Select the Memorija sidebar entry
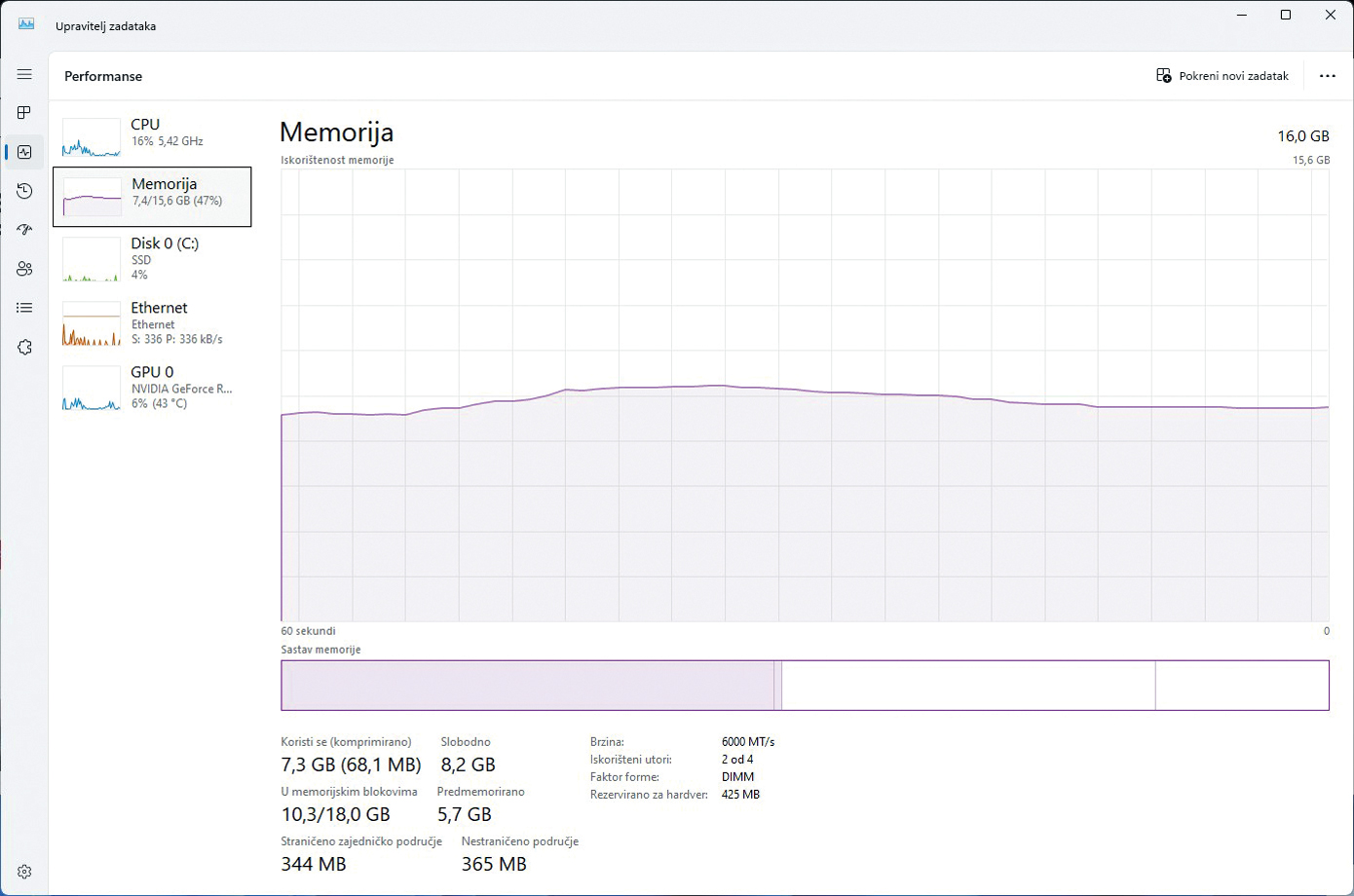 pos(153,197)
